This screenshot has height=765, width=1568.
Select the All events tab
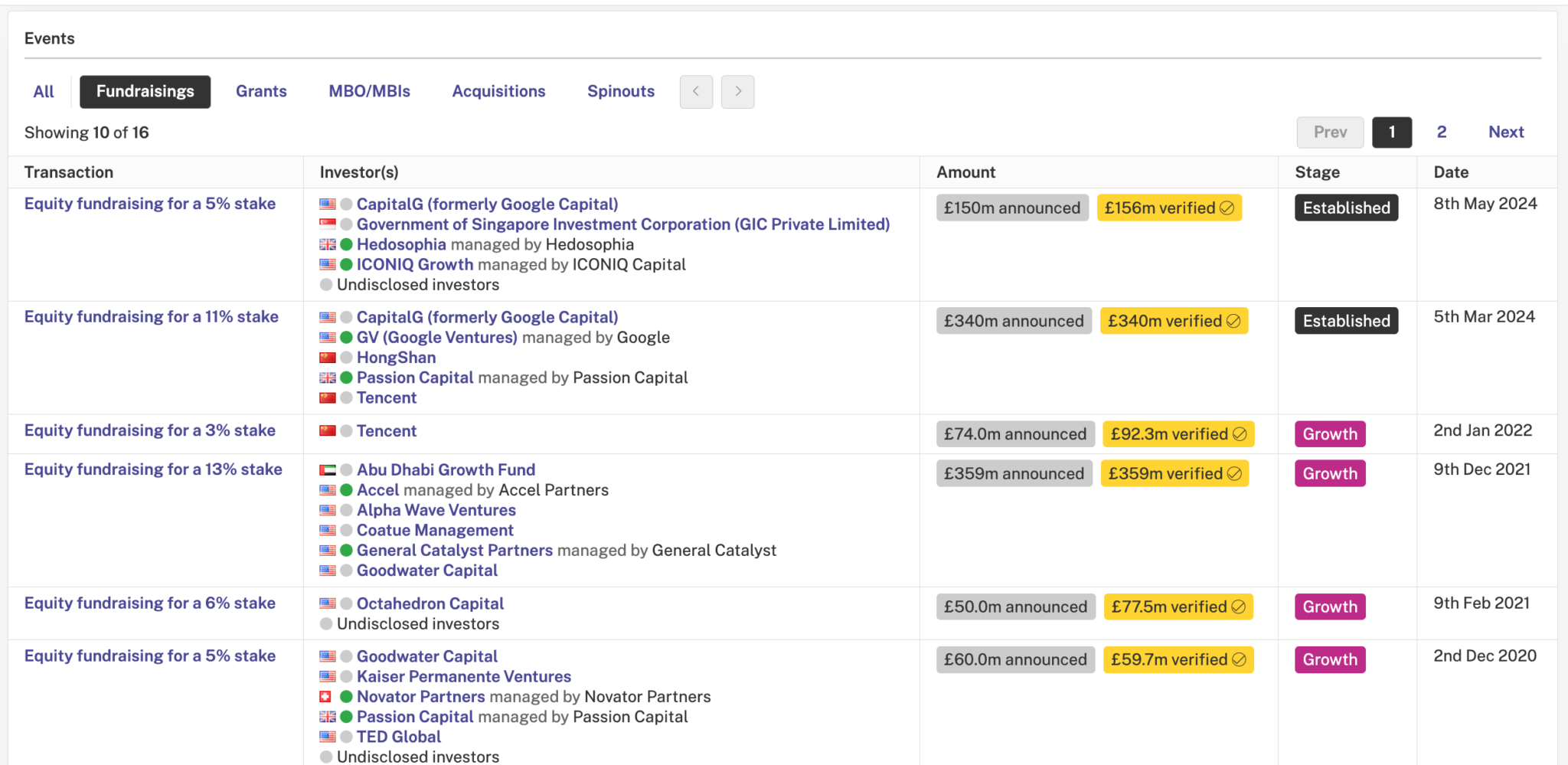[x=44, y=92]
